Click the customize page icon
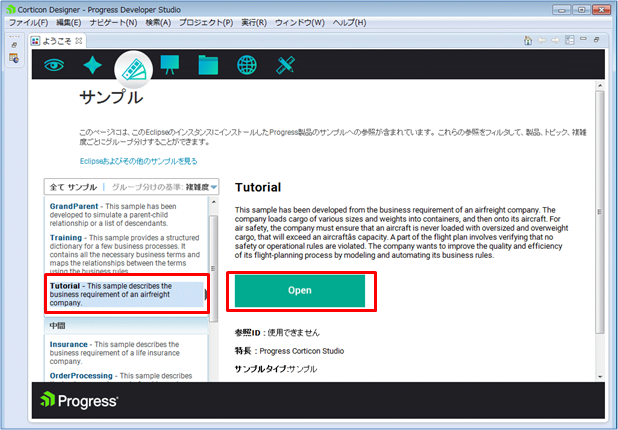 click(570, 40)
